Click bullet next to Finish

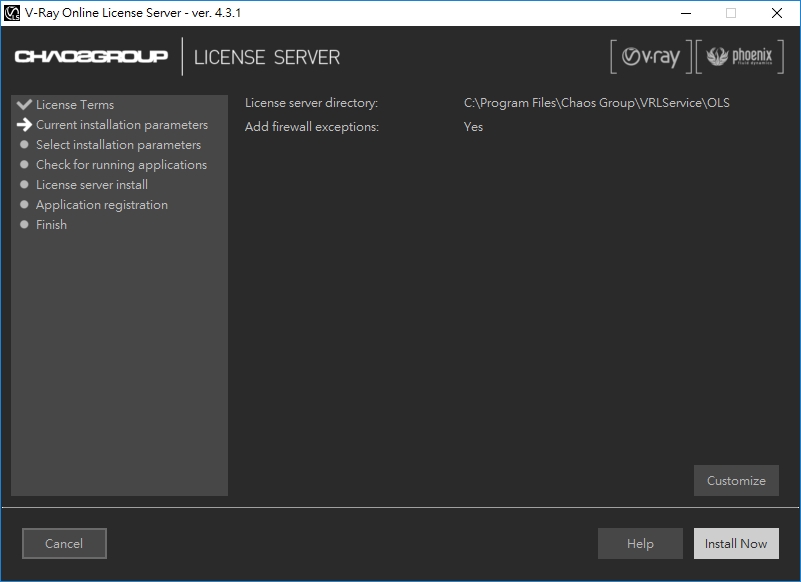pyautogui.click(x=24, y=224)
